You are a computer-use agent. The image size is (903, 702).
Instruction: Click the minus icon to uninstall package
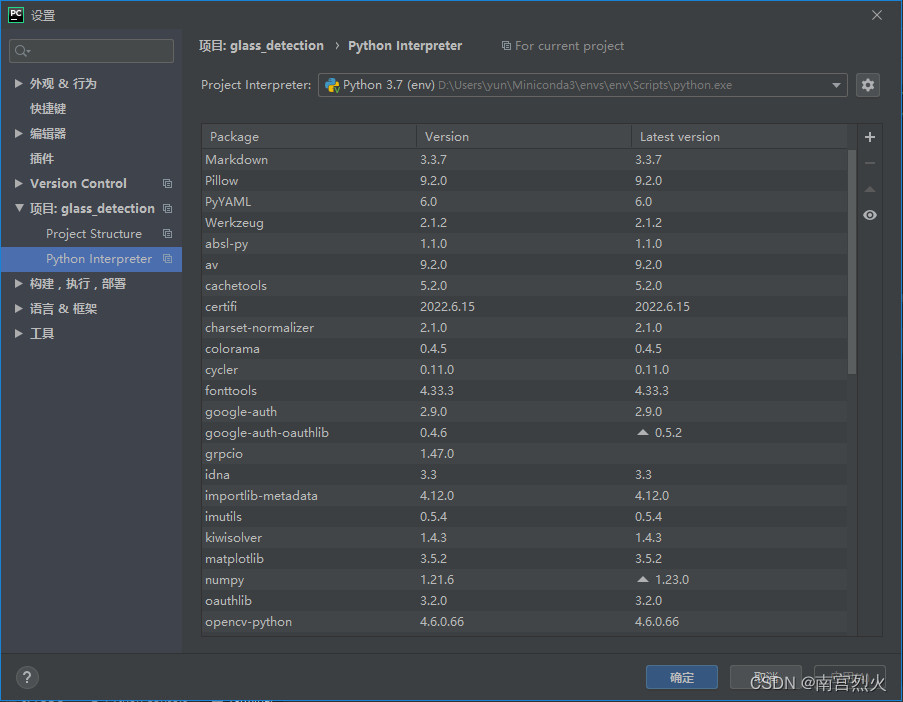click(x=870, y=163)
